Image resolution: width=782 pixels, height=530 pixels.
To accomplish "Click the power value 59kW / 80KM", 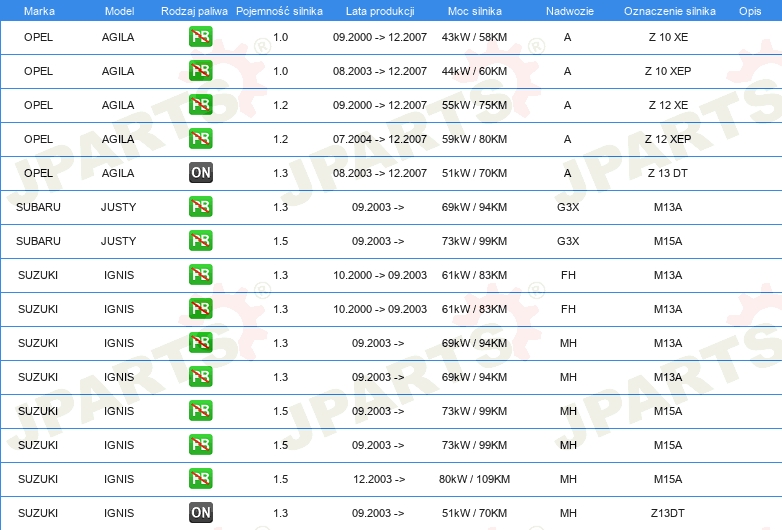I will click(x=474, y=139).
